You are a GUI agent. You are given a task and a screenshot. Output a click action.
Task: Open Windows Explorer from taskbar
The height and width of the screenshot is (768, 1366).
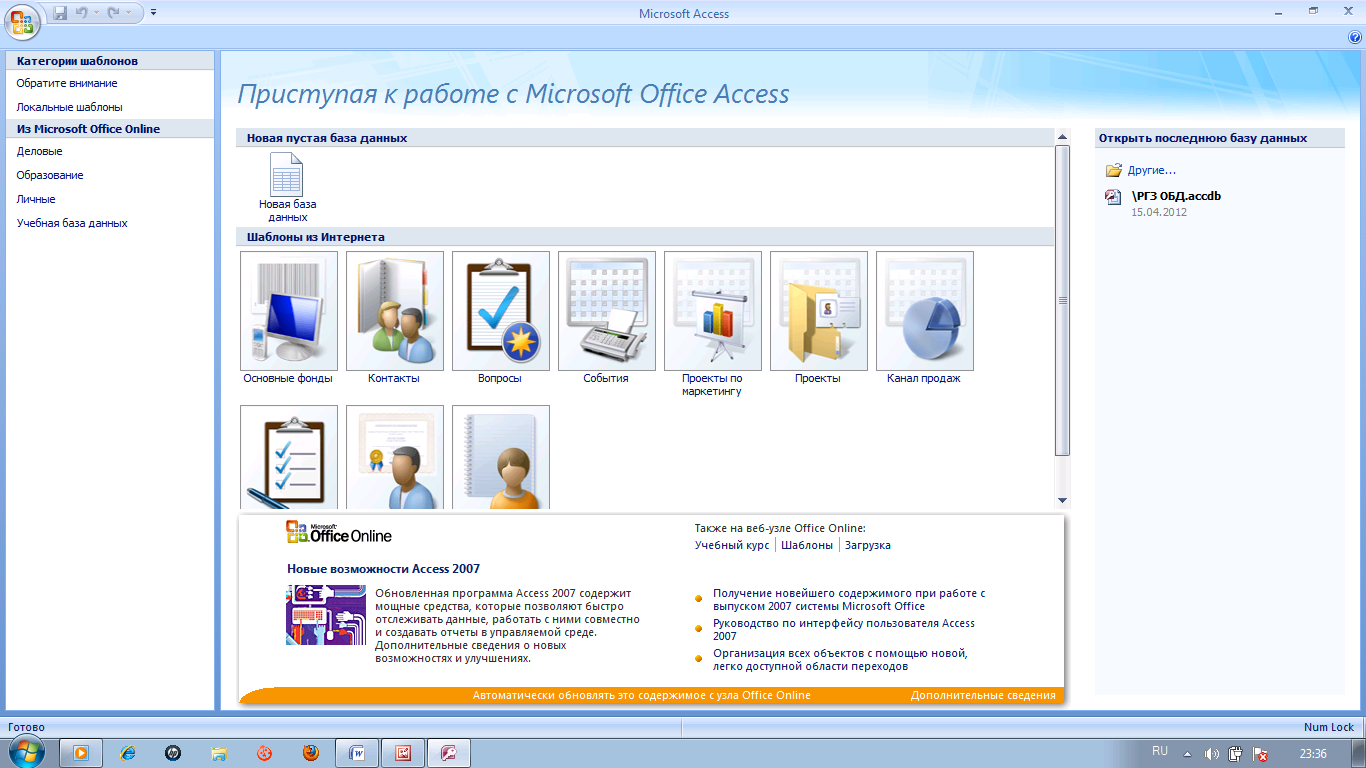[x=219, y=753]
